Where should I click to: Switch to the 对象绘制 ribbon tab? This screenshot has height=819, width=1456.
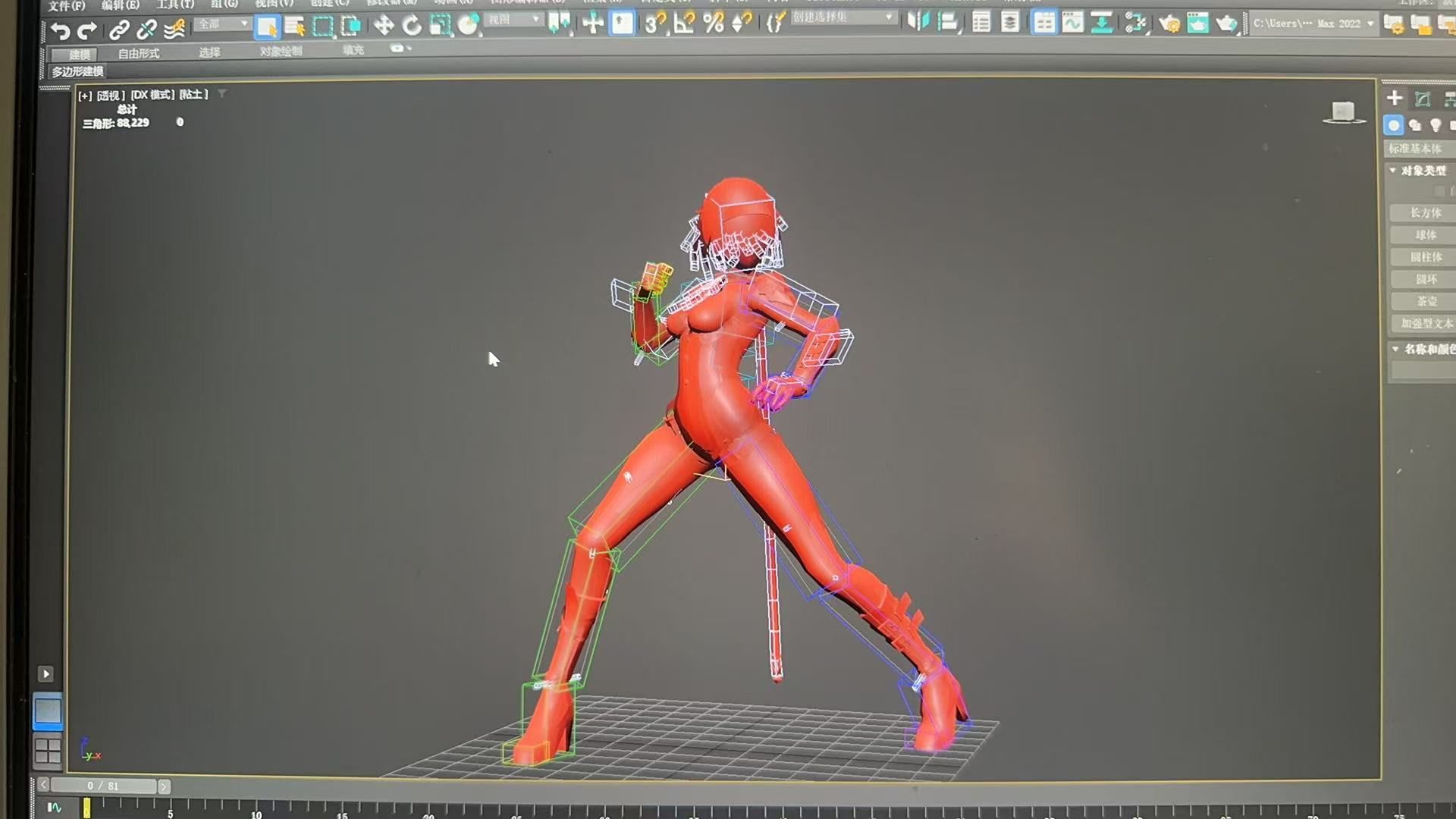point(281,51)
